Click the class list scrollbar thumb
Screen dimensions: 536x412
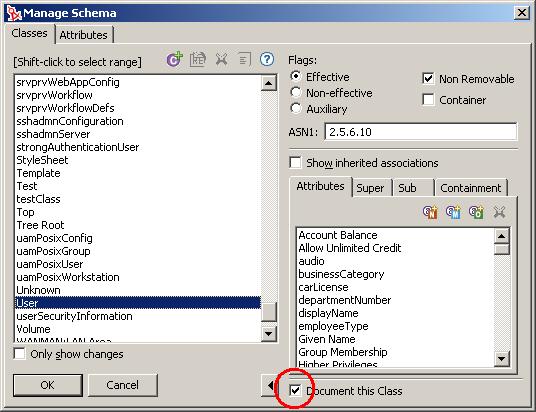[x=269, y=312]
